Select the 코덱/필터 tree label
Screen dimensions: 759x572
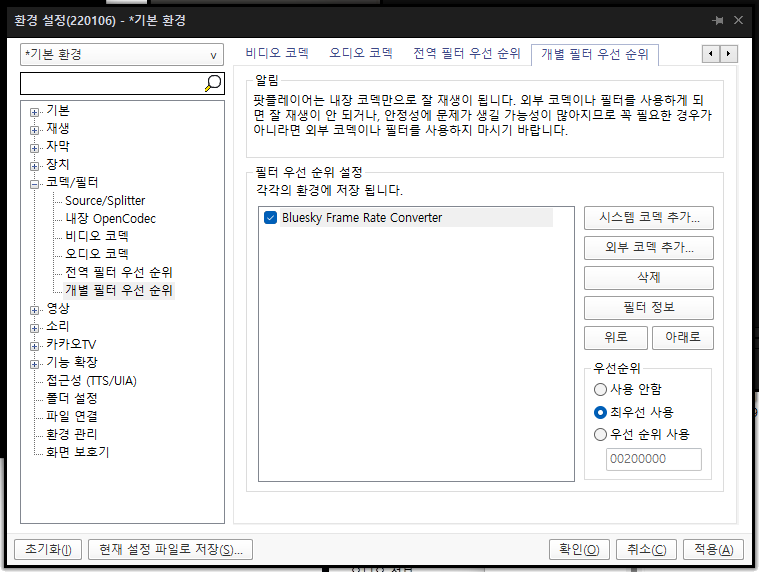(72, 182)
